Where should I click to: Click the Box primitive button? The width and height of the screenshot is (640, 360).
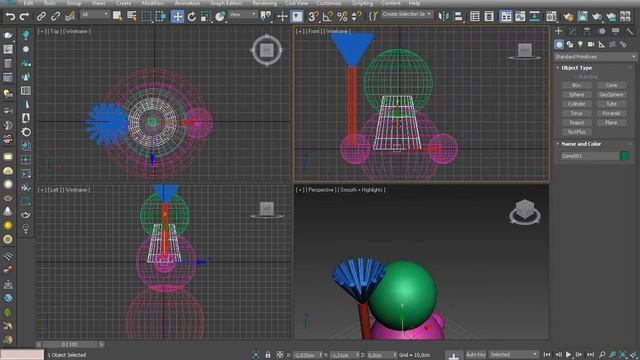(x=576, y=85)
